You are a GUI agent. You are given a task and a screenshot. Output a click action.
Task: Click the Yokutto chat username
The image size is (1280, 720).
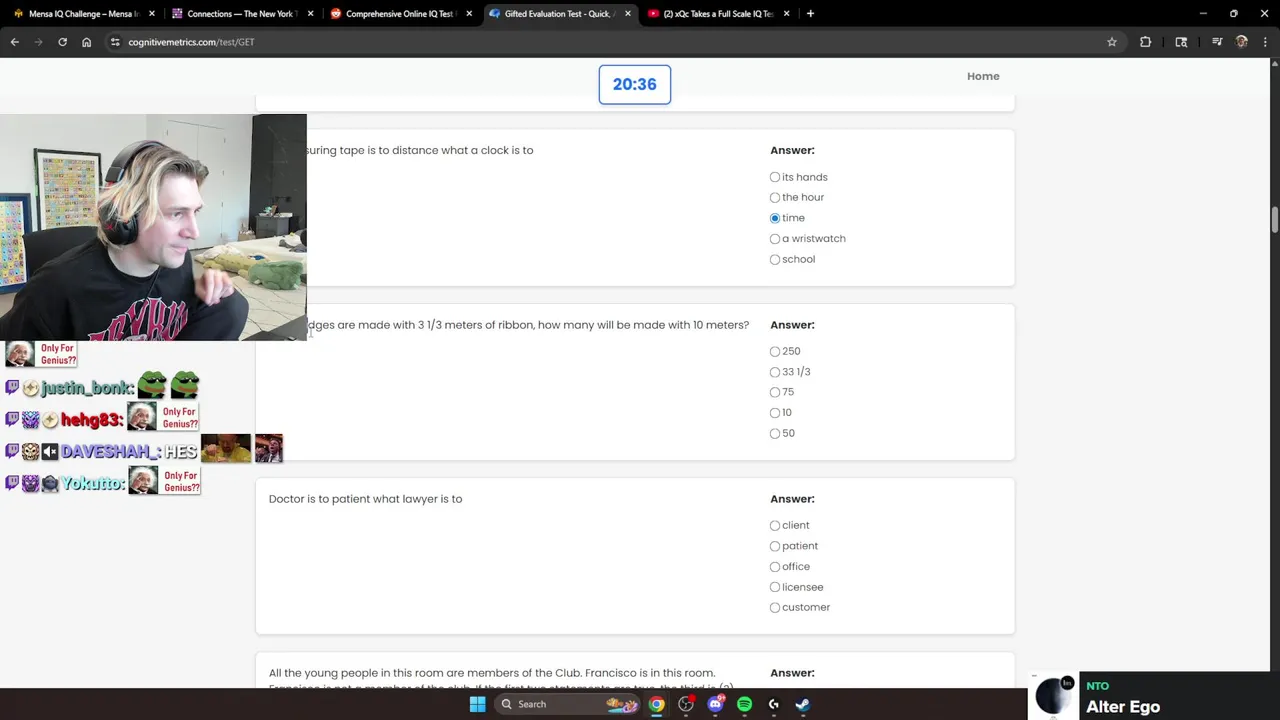click(x=92, y=483)
